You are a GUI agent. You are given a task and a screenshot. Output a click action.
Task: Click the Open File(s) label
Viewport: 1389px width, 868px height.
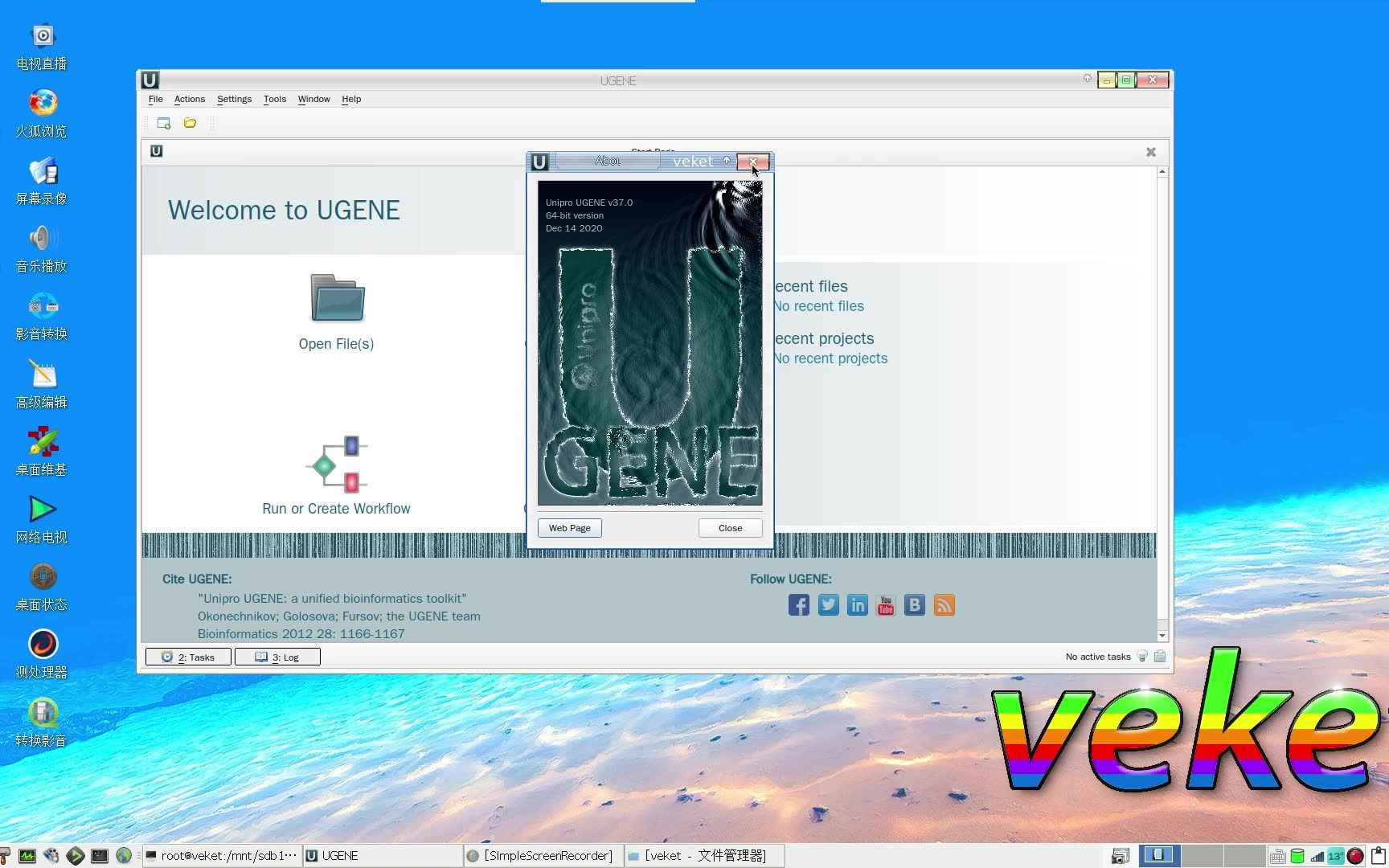pyautogui.click(x=336, y=344)
